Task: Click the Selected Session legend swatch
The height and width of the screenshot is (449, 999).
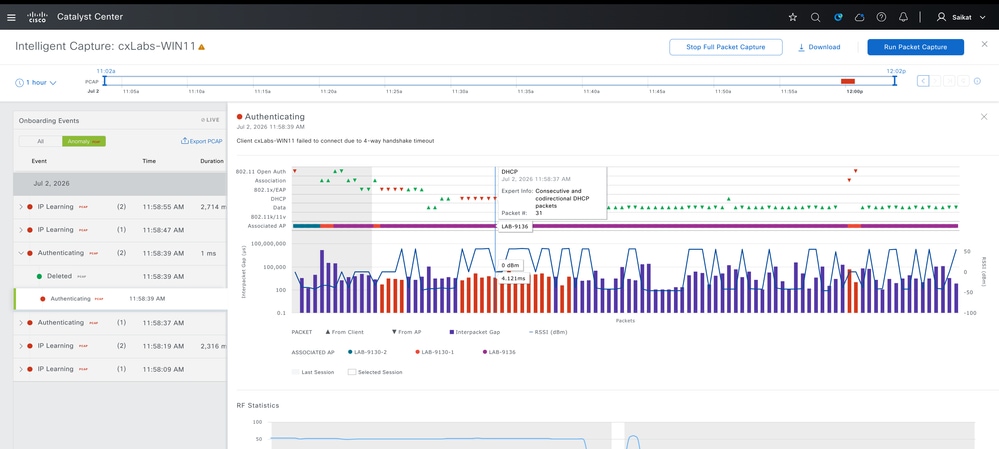Action: [351, 372]
